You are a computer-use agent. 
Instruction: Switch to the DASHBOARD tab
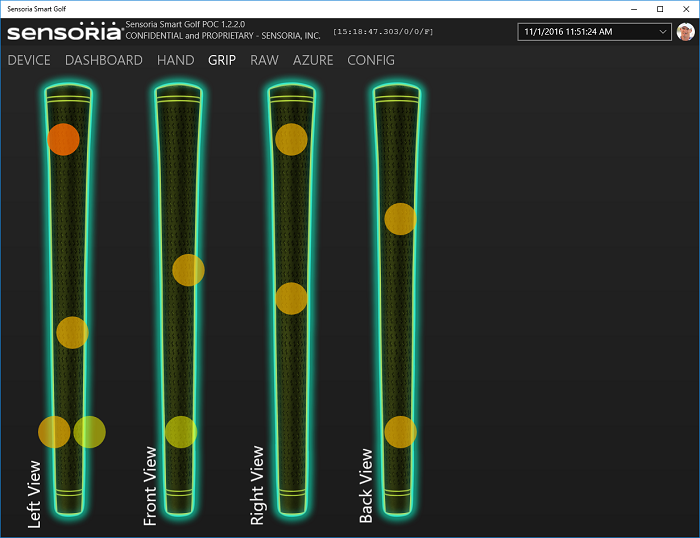104,60
